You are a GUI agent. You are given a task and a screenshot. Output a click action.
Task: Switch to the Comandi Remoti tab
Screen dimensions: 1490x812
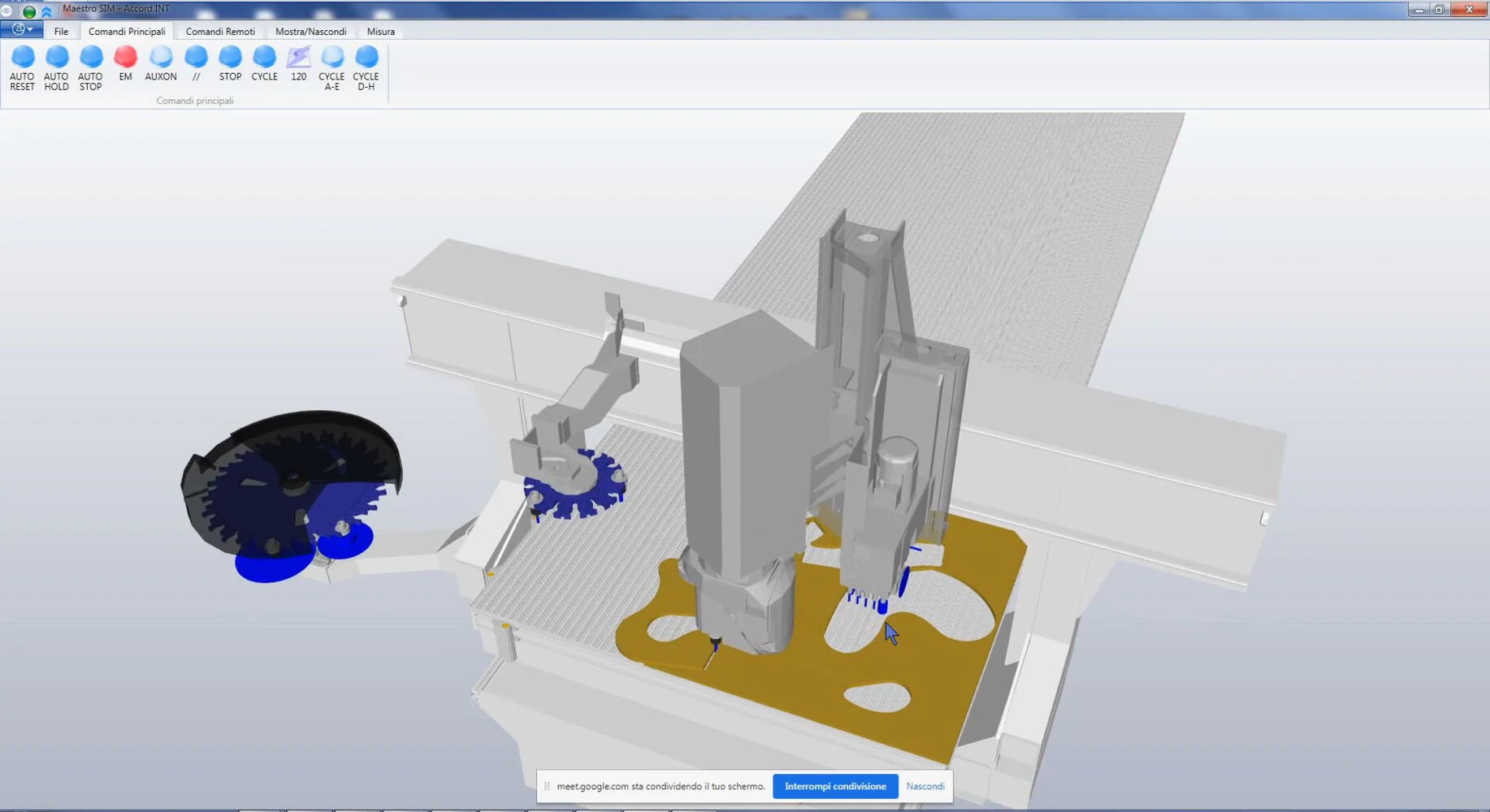point(220,32)
